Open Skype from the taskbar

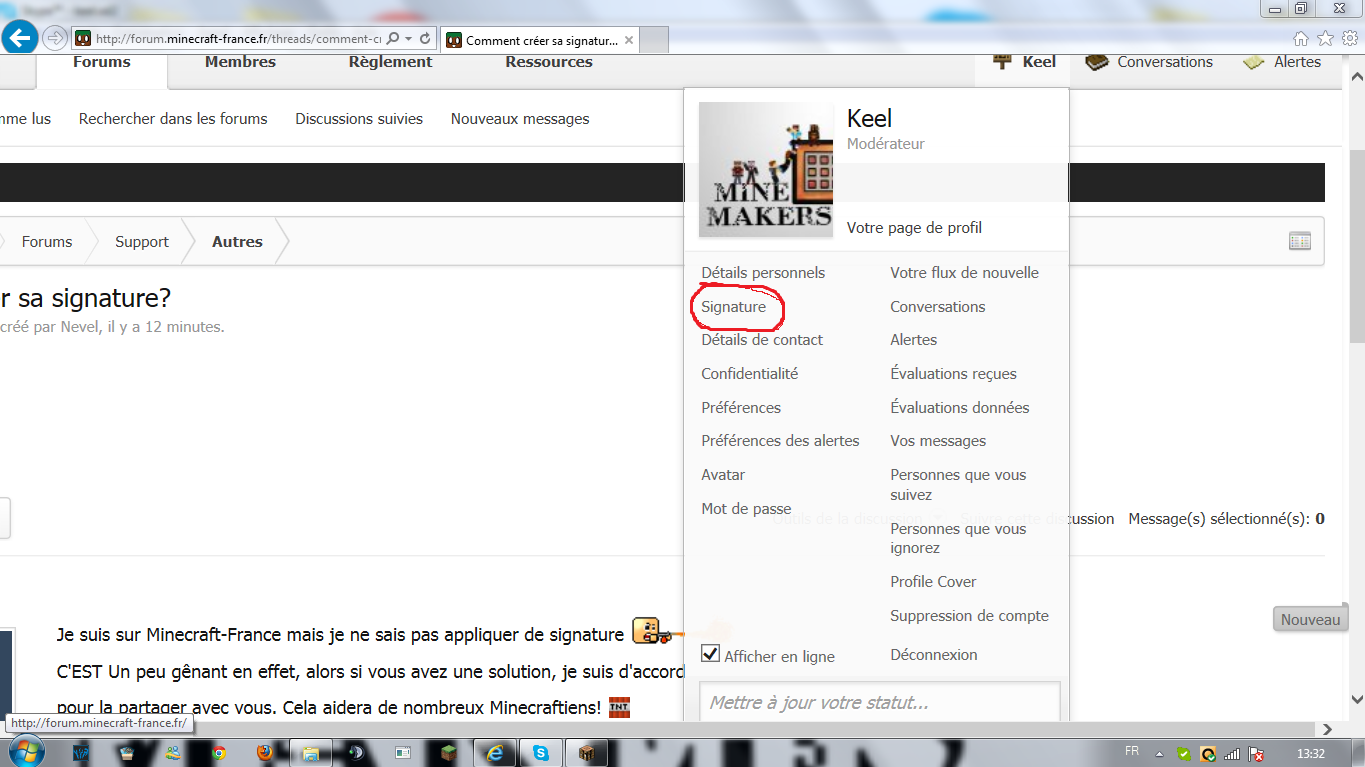click(x=541, y=753)
